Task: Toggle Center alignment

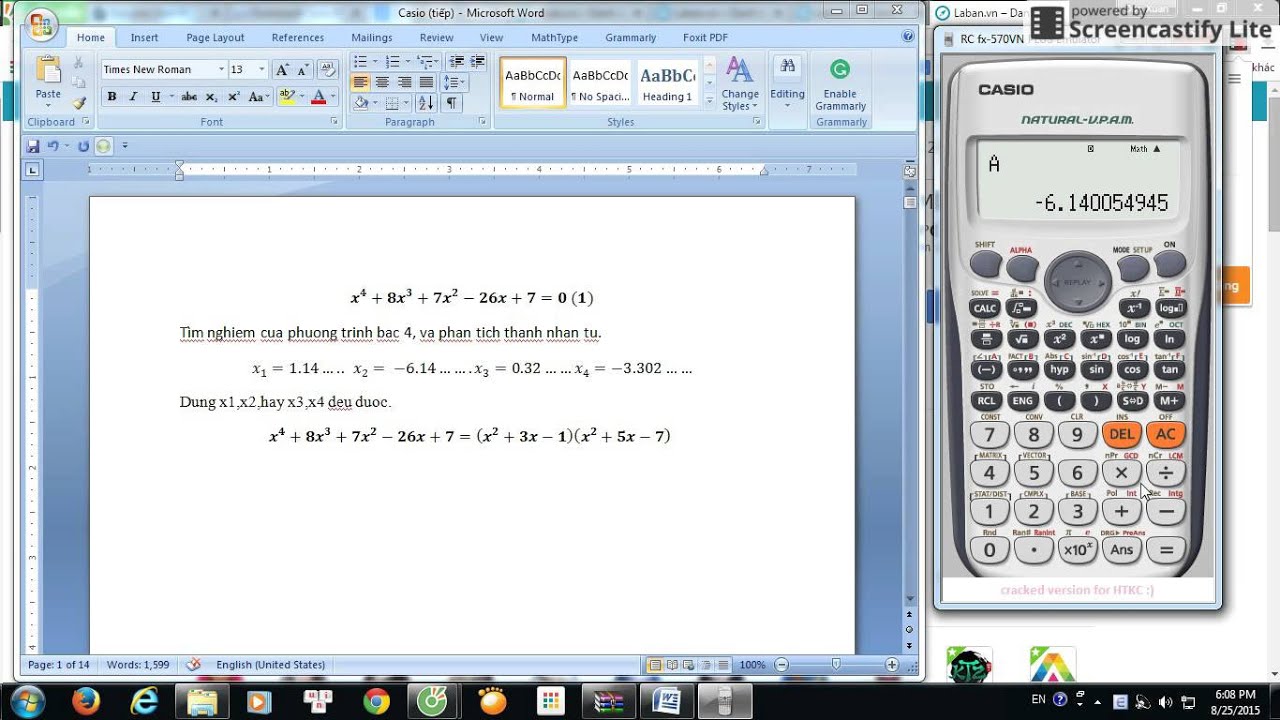Action: pos(382,82)
